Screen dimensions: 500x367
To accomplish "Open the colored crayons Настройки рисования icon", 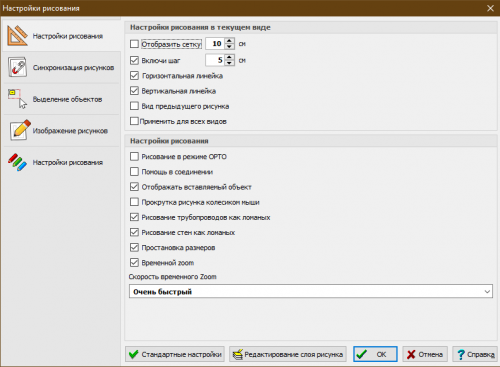I will [x=17, y=162].
